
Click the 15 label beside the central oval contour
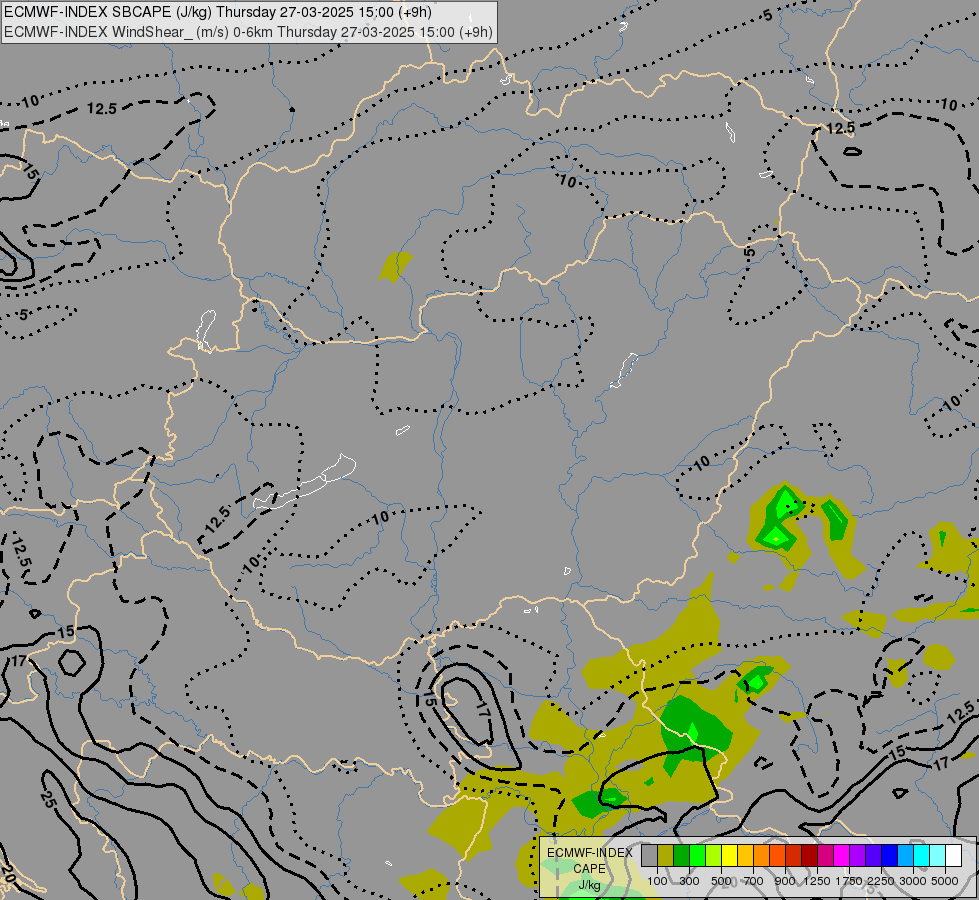(x=429, y=700)
